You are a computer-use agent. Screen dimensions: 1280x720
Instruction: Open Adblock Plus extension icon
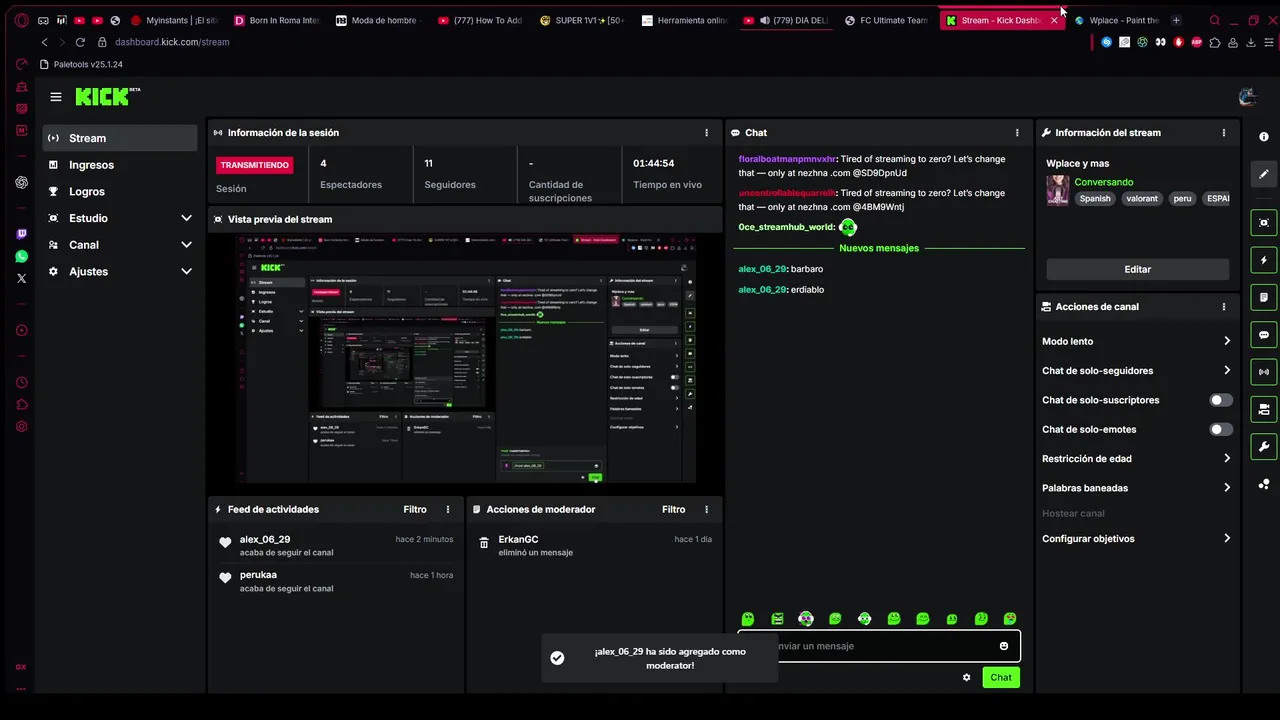(x=1196, y=42)
